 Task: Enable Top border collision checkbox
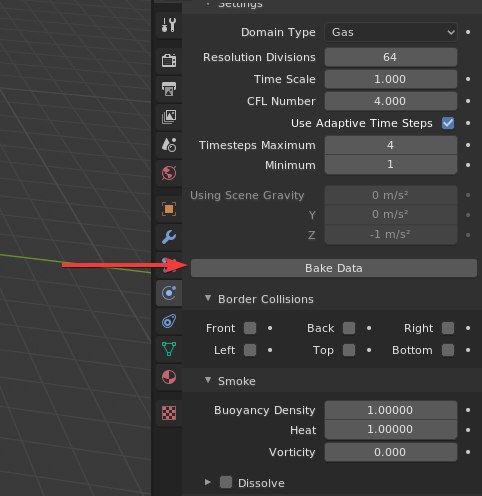(349, 350)
